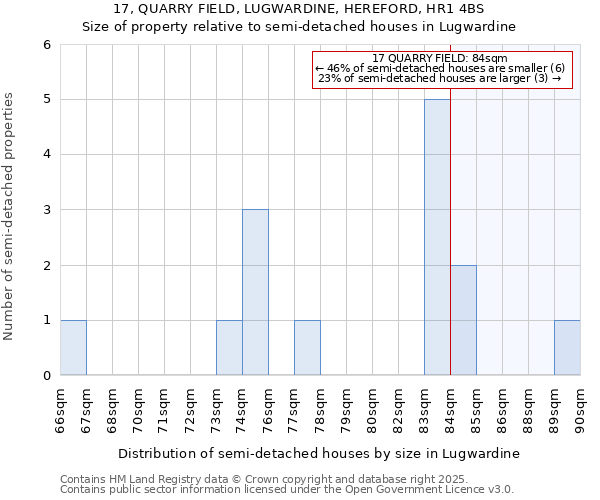The height and width of the screenshot is (500, 600).
Task: Click the x-axis label '89sqm'
Action: (x=554, y=411)
